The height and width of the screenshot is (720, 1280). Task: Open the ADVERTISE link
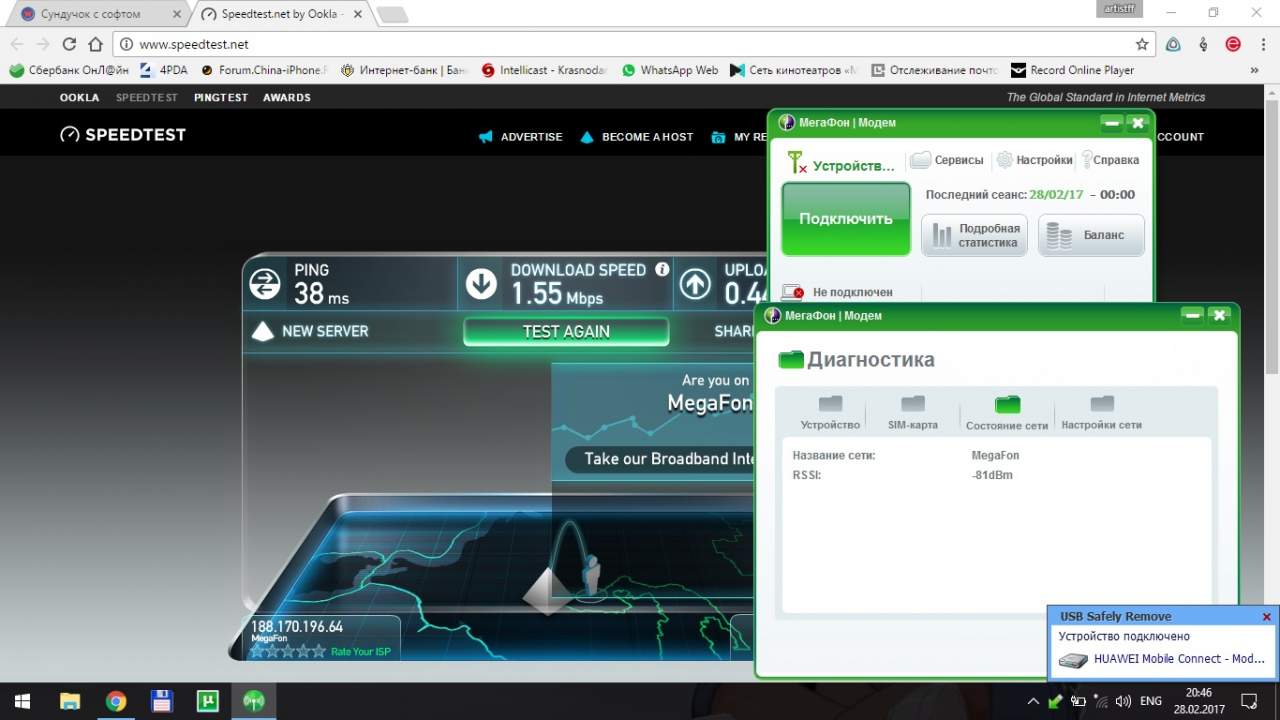521,137
